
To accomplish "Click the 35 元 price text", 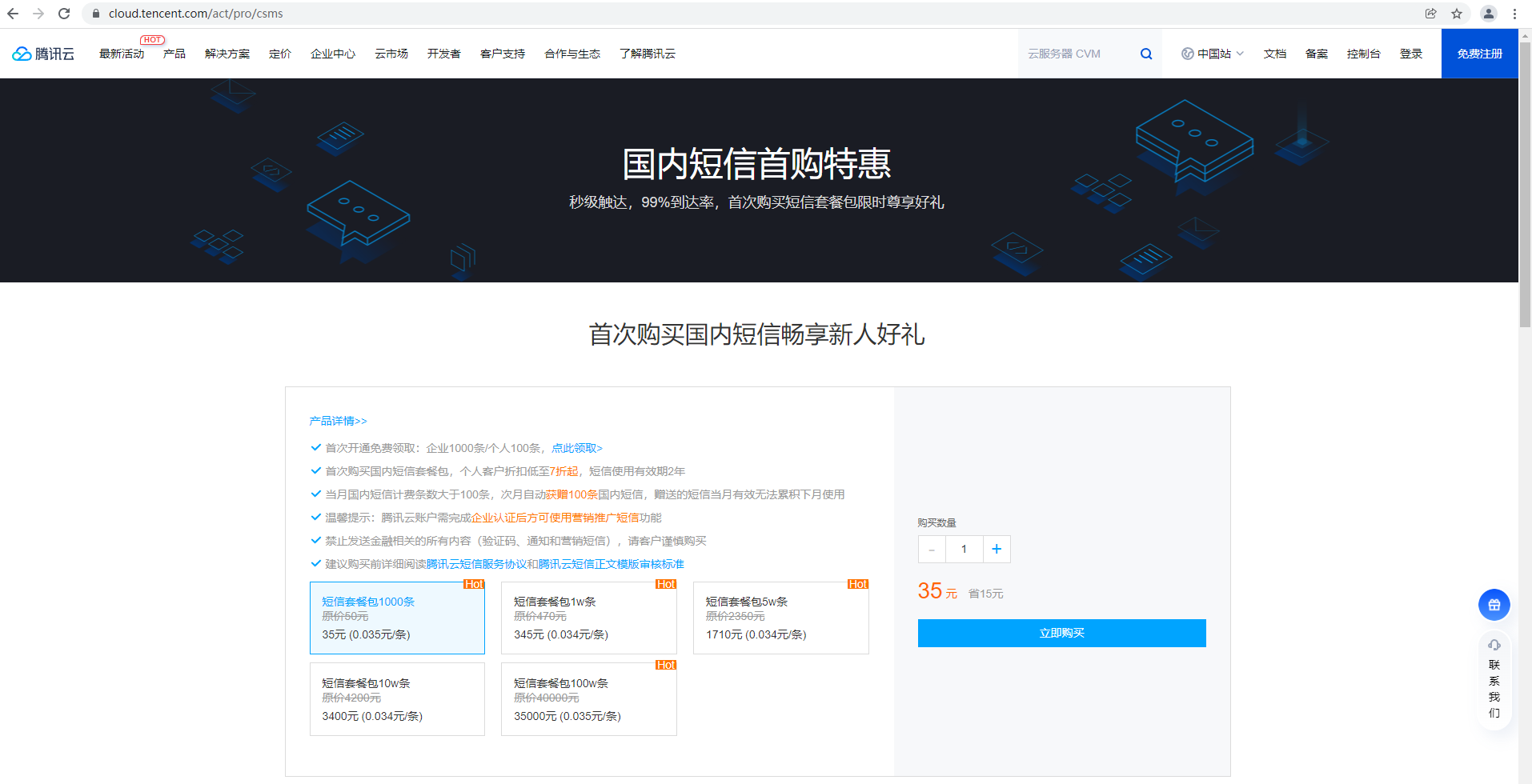I will [x=937, y=591].
